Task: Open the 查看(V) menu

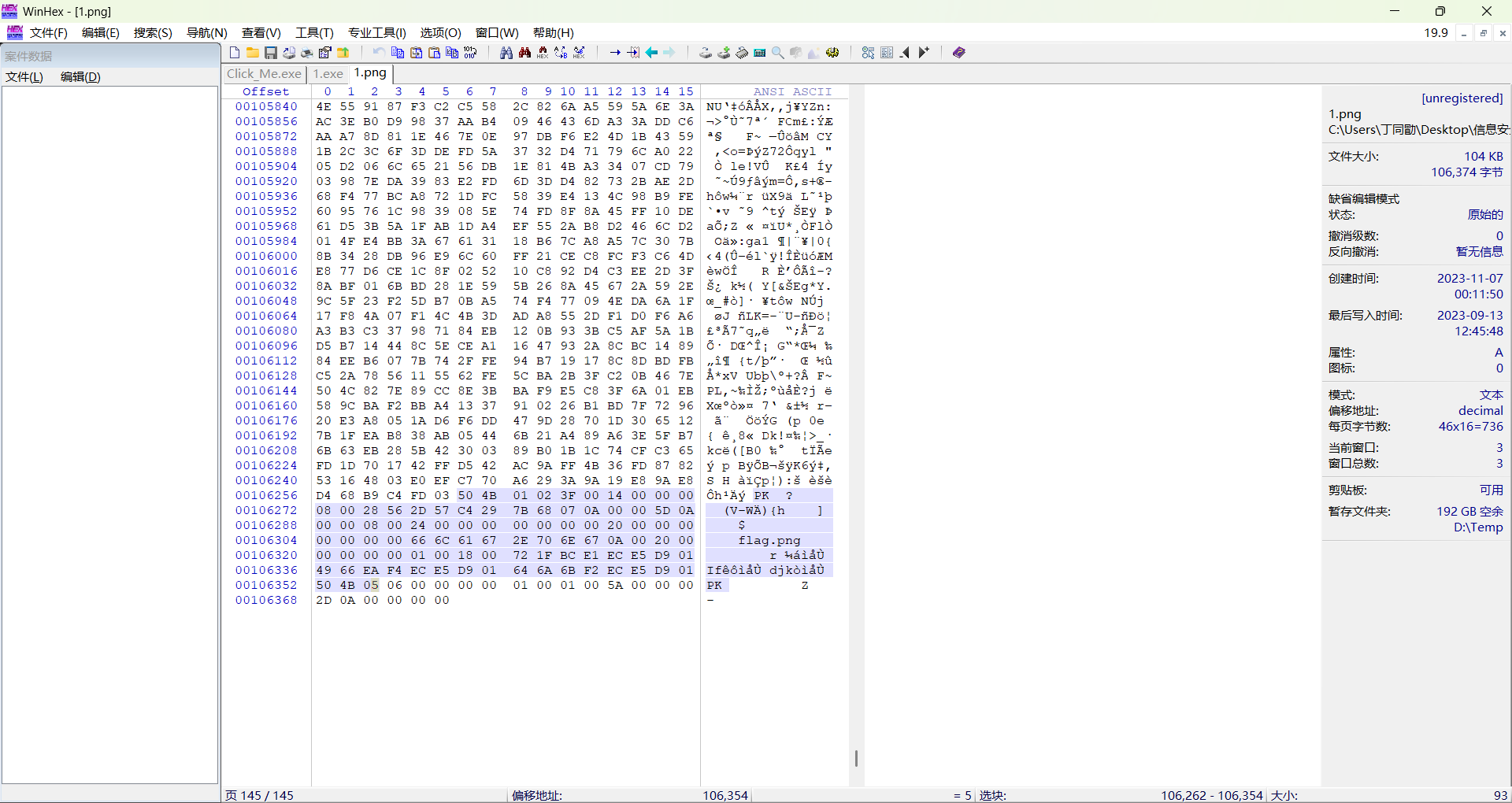Action: click(x=261, y=33)
